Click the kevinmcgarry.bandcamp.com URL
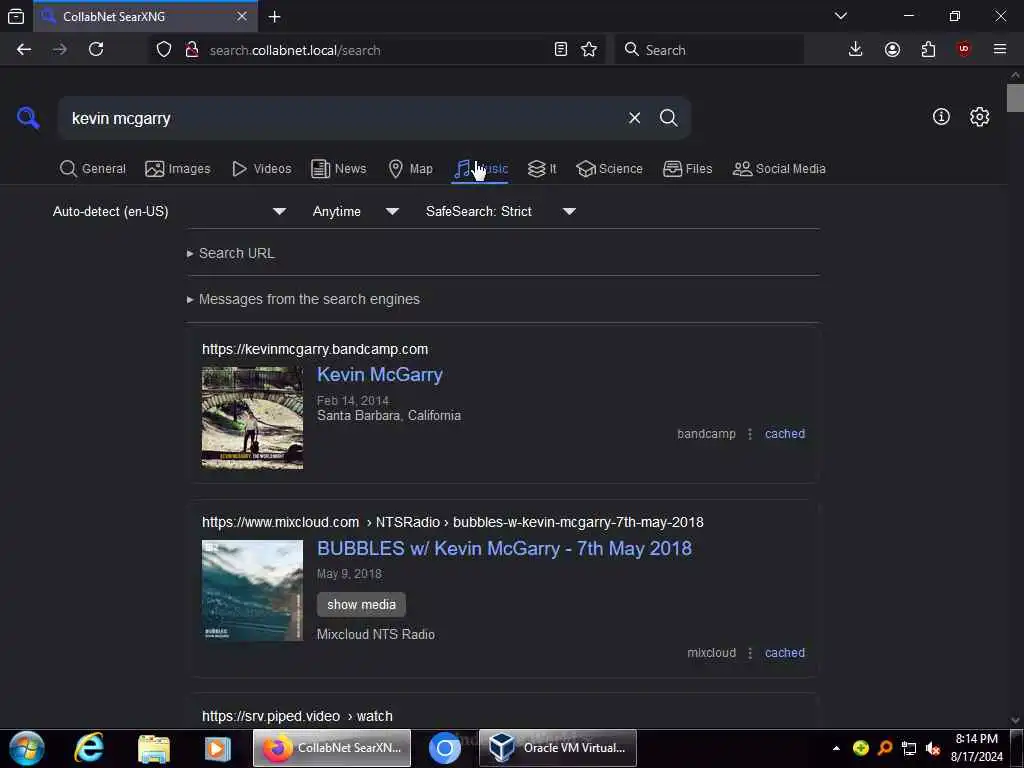The image size is (1024, 768). (315, 349)
